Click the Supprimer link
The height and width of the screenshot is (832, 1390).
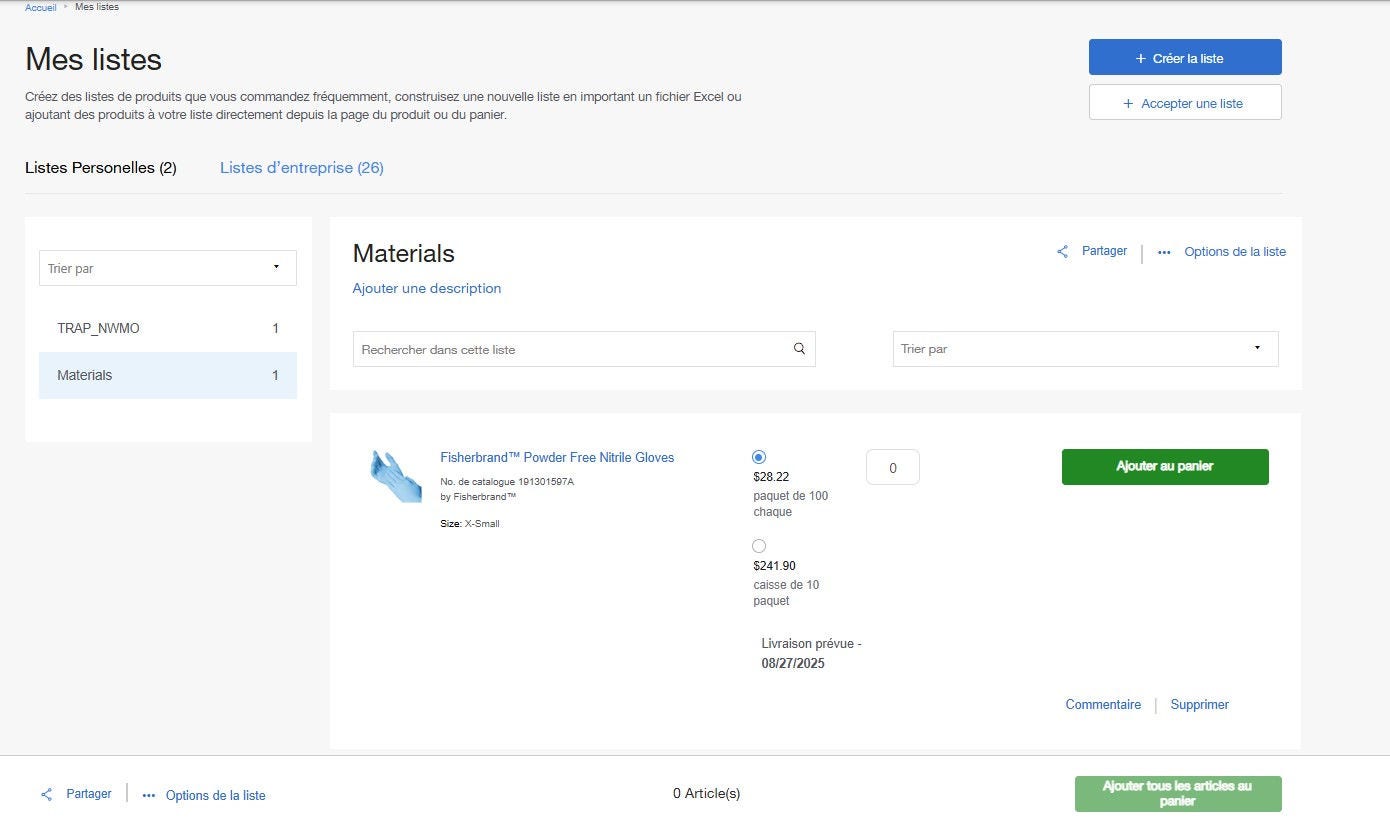point(1199,705)
